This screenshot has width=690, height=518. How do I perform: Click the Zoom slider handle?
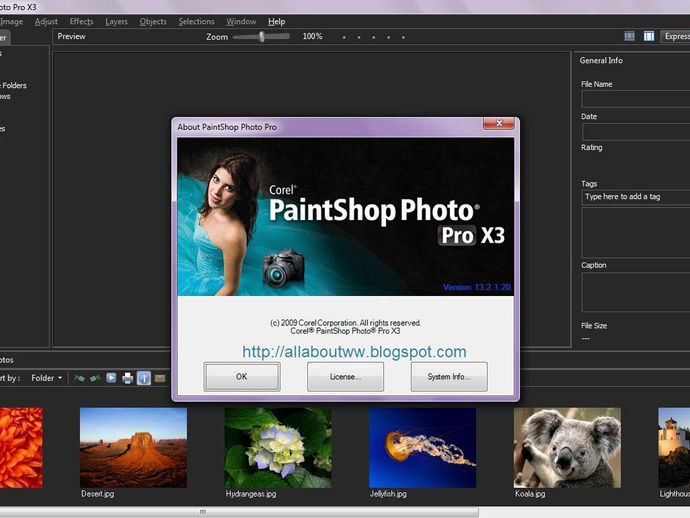coord(262,37)
